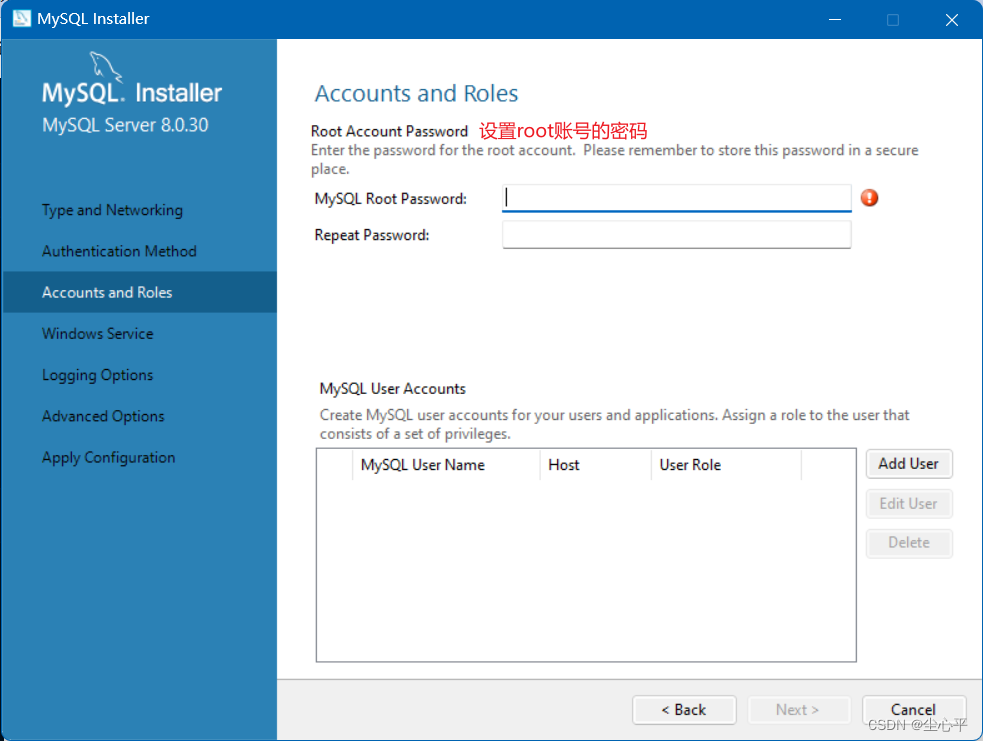The width and height of the screenshot is (983, 741).
Task: Click the 'Root Account Password' label
Action: (389, 132)
